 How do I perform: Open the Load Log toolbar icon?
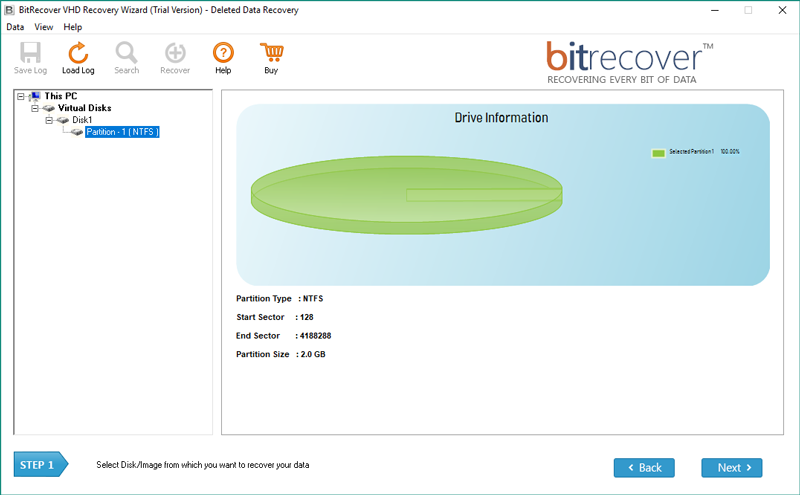pyautogui.click(x=78, y=53)
